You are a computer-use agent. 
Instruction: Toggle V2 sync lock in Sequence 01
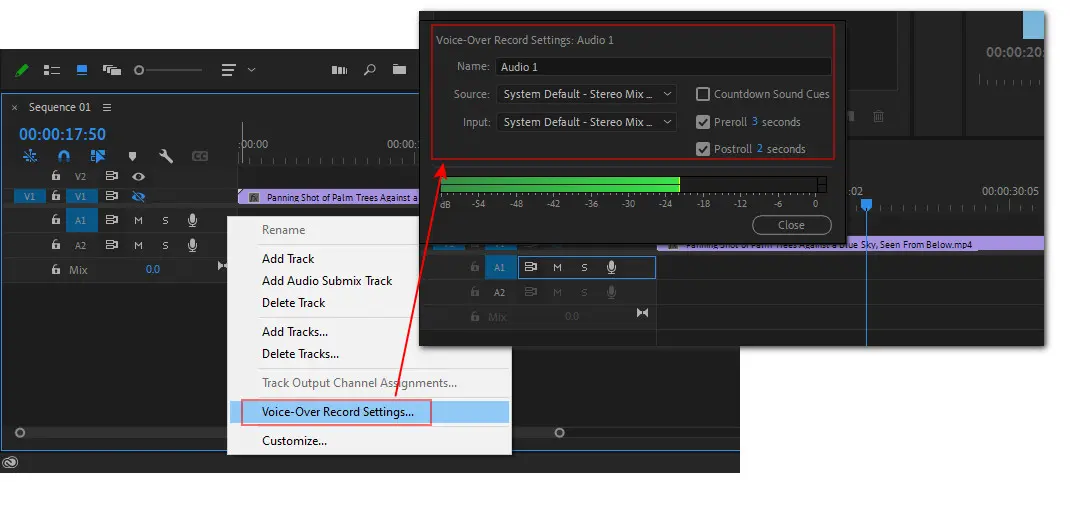click(111, 176)
